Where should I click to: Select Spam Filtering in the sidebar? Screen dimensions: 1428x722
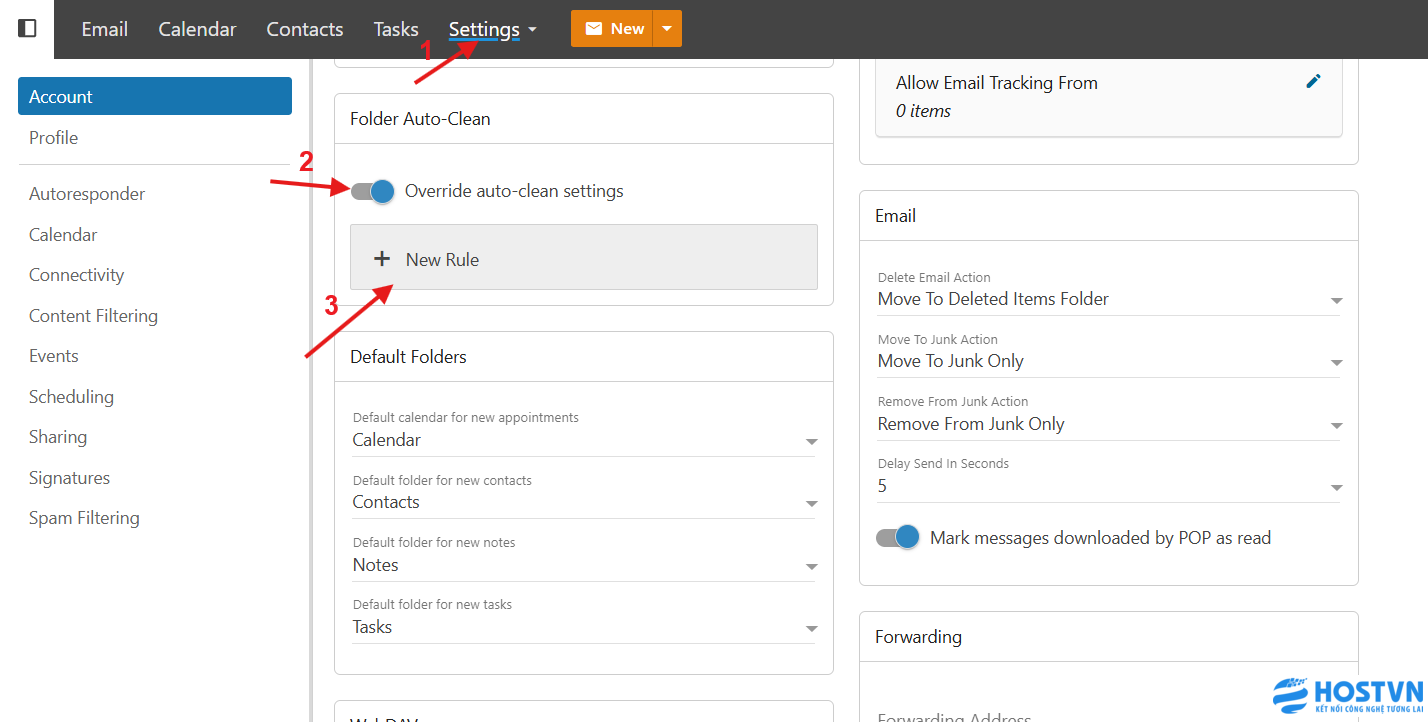pyautogui.click(x=84, y=518)
